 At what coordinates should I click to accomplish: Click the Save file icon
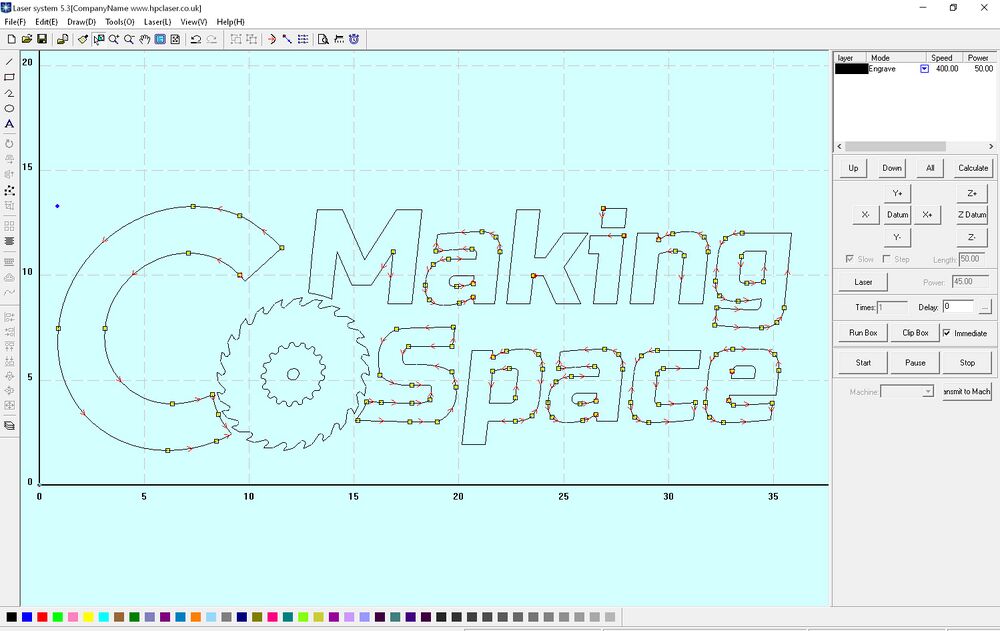coord(44,39)
